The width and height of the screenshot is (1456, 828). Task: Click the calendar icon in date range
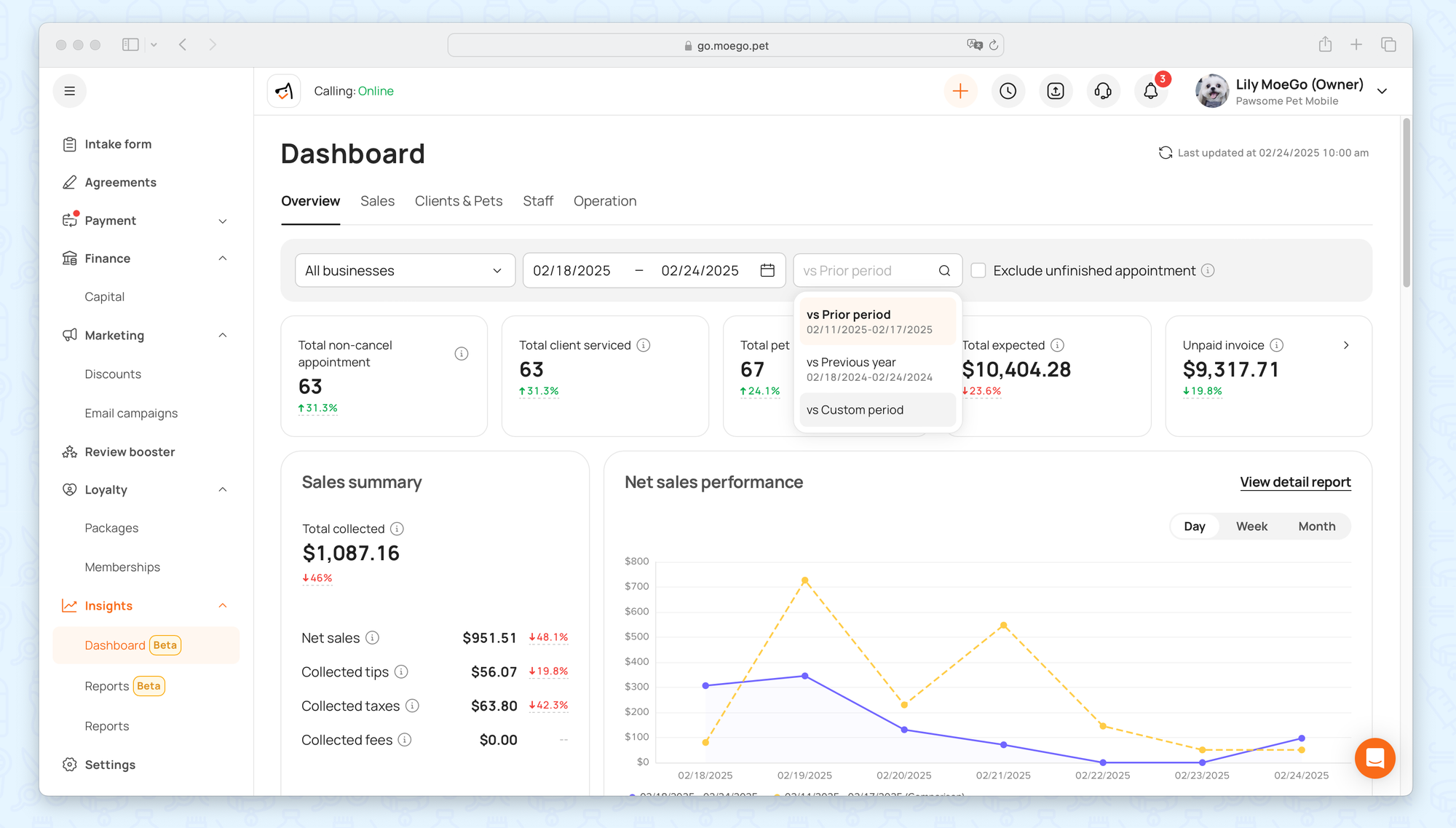pyautogui.click(x=767, y=271)
